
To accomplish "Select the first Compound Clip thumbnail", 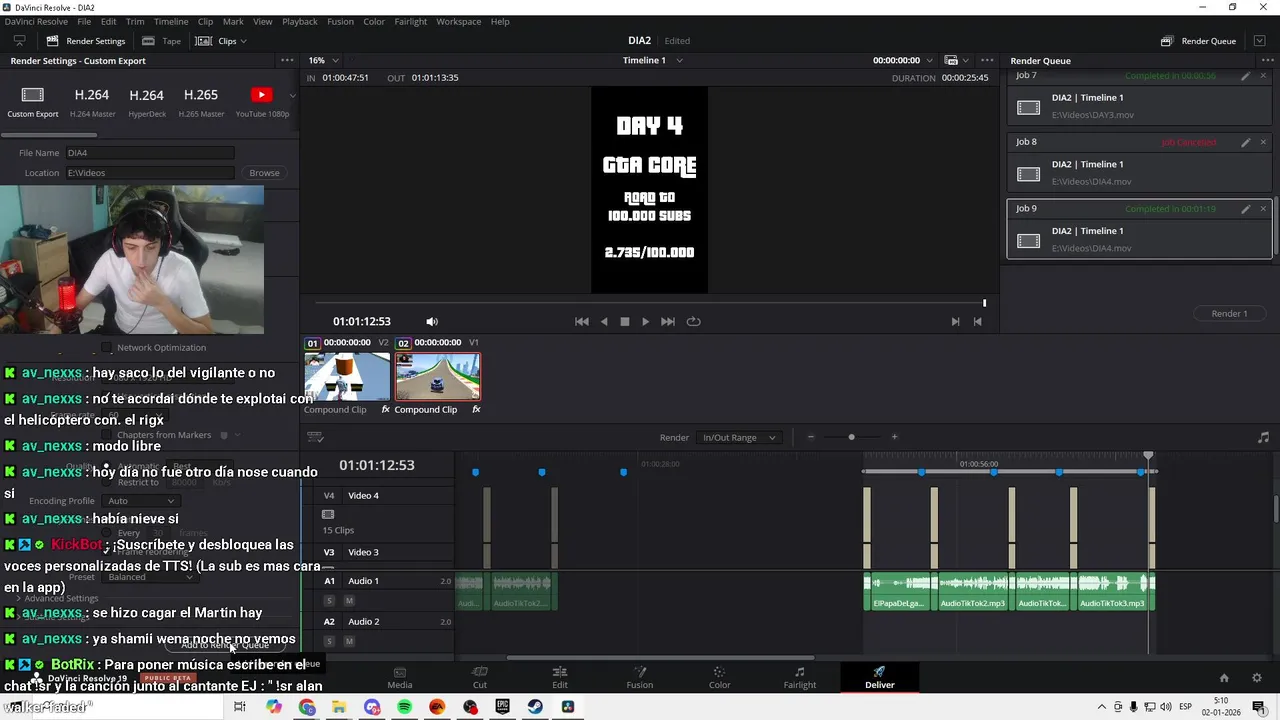I will tap(347, 377).
